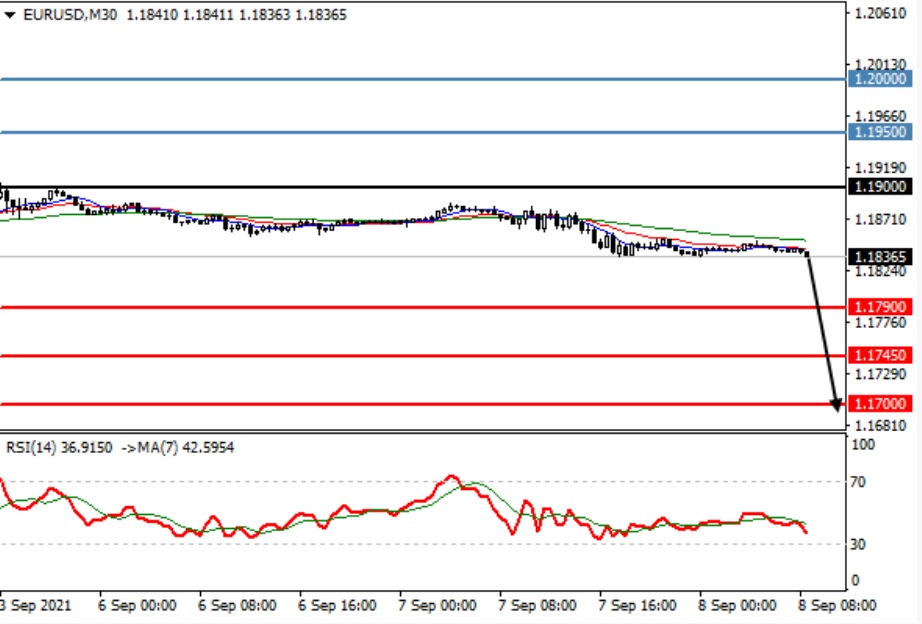Image resolution: width=922 pixels, height=624 pixels.
Task: Click the 8 Sep 08:00 time label
Action: [x=837, y=605]
